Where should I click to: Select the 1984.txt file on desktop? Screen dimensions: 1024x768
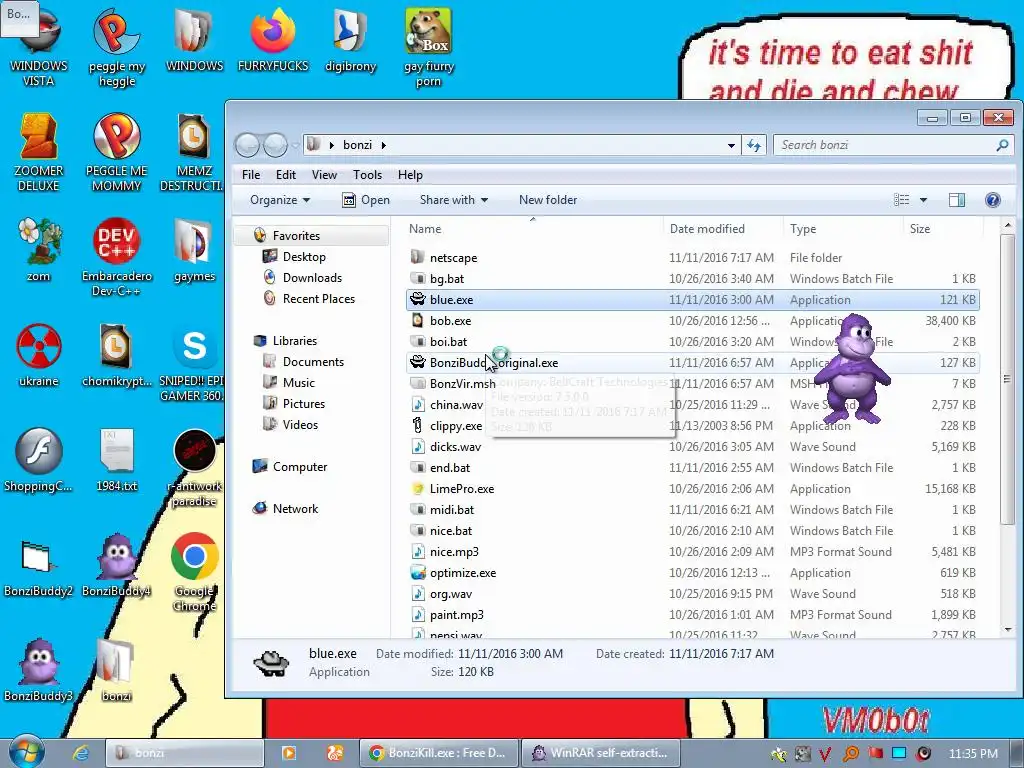(116, 460)
